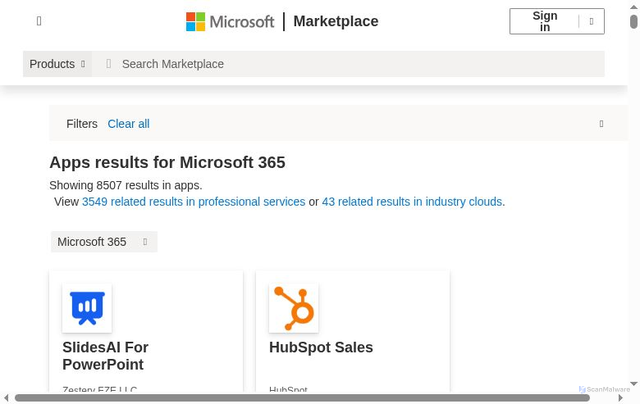Click the HubSpot Sales logo icon

293,308
